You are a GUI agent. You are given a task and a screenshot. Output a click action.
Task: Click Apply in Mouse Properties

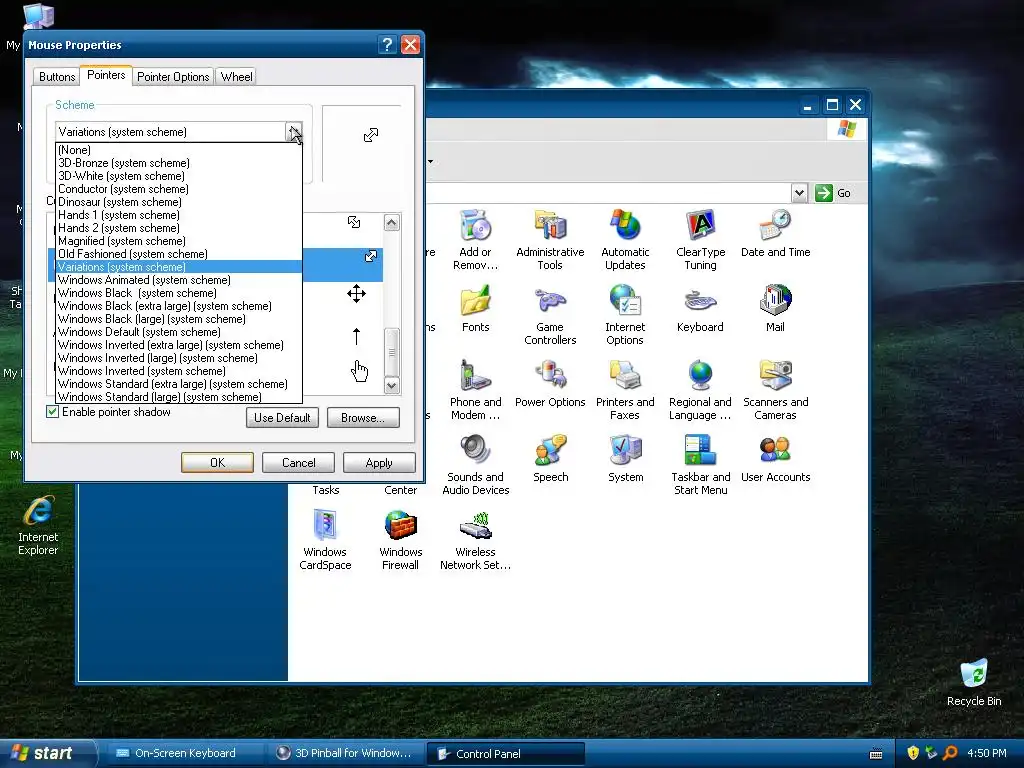[379, 462]
